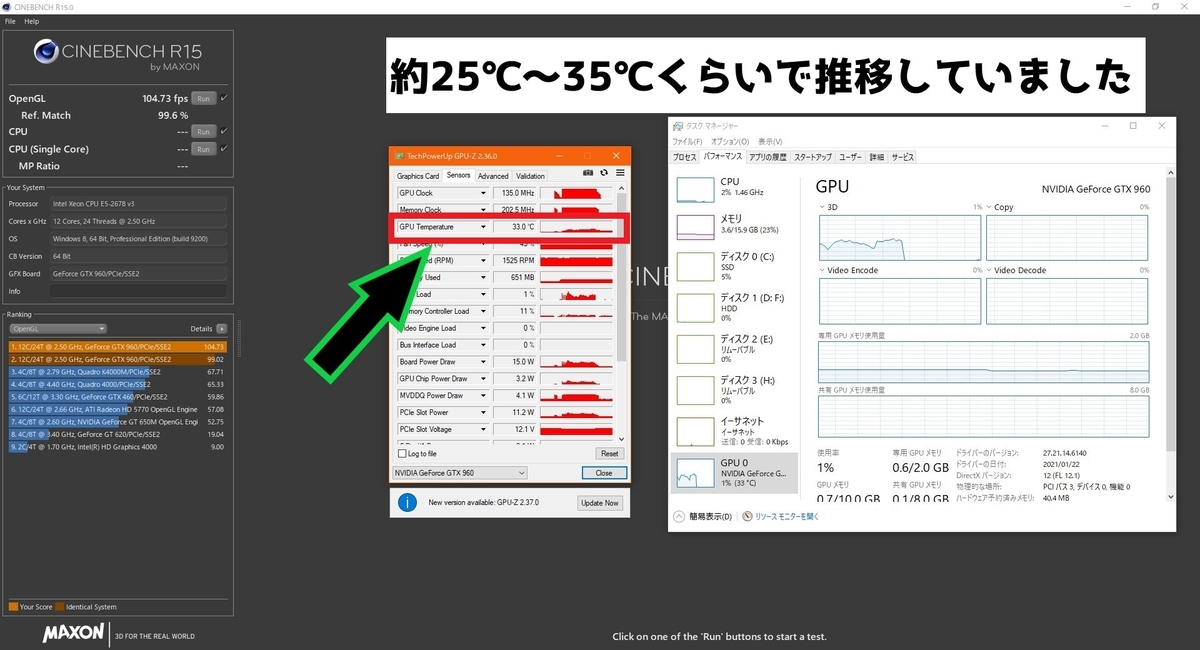Click Reset button in GPU-Z
This screenshot has width=1200, height=650.
pos(609,454)
